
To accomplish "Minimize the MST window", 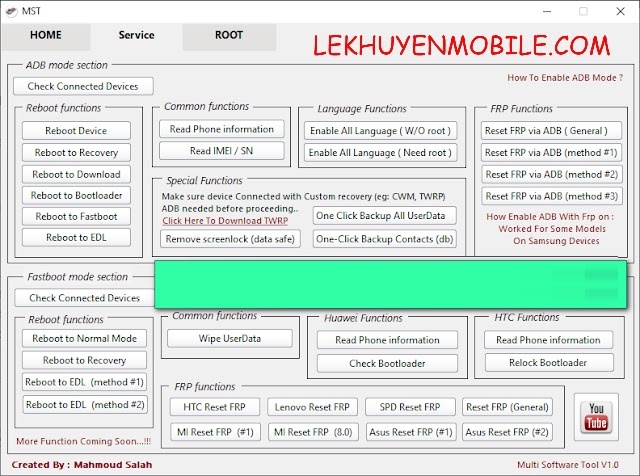I will point(547,11).
